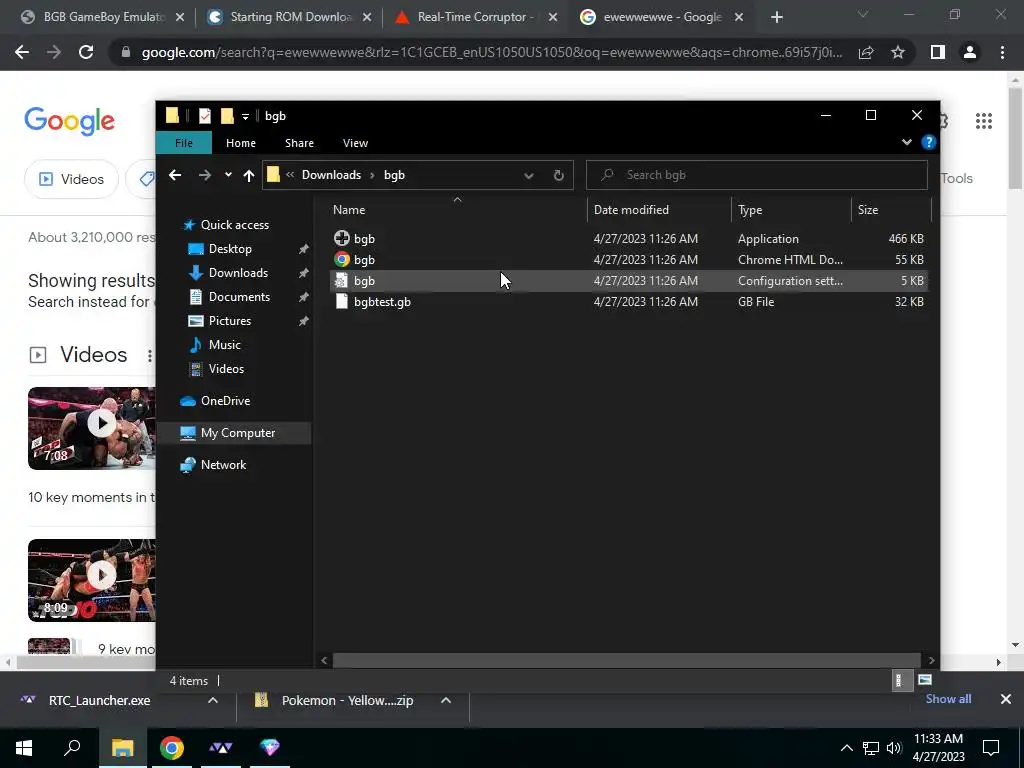The width and height of the screenshot is (1024, 768).
Task: Show hidden system tray icons
Action: 846,748
